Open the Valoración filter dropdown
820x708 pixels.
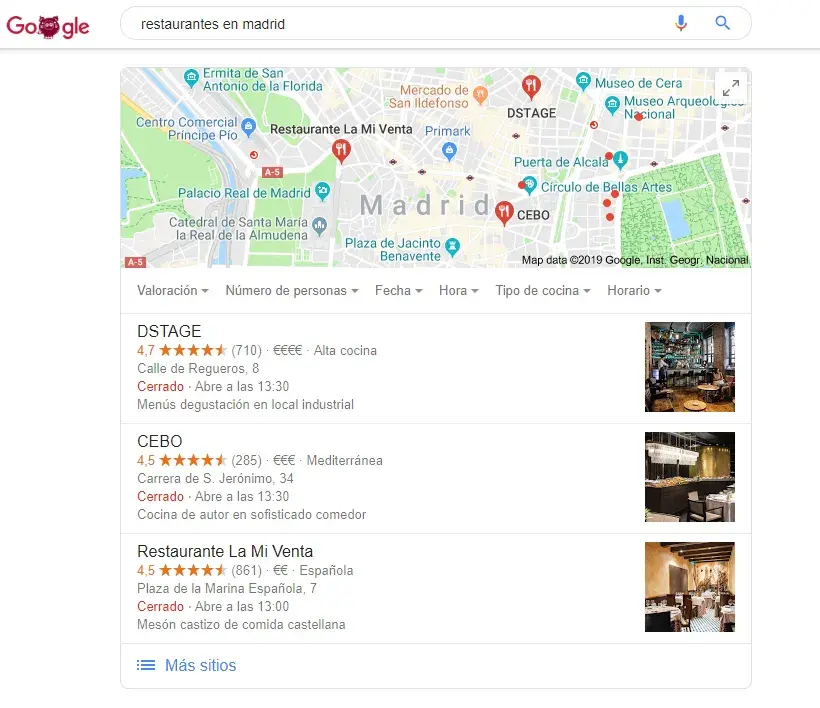(173, 291)
